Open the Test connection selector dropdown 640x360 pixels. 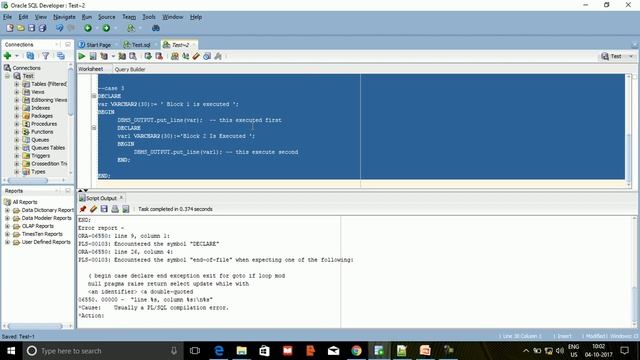click(x=631, y=56)
